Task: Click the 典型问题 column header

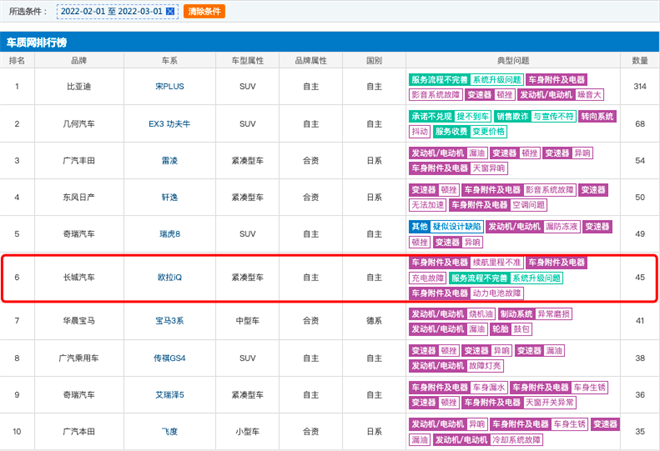Action: coord(513,61)
